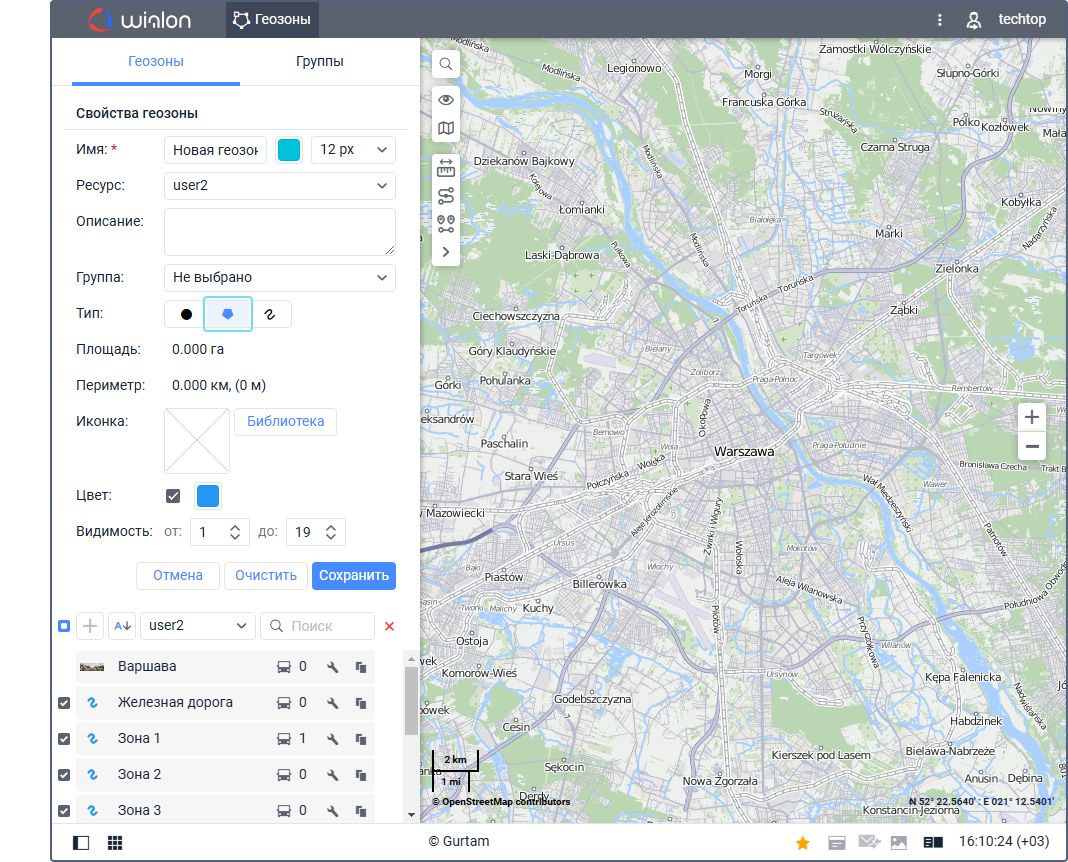Select the line geofence type
Screen dimensions: 1068x862
(270, 314)
